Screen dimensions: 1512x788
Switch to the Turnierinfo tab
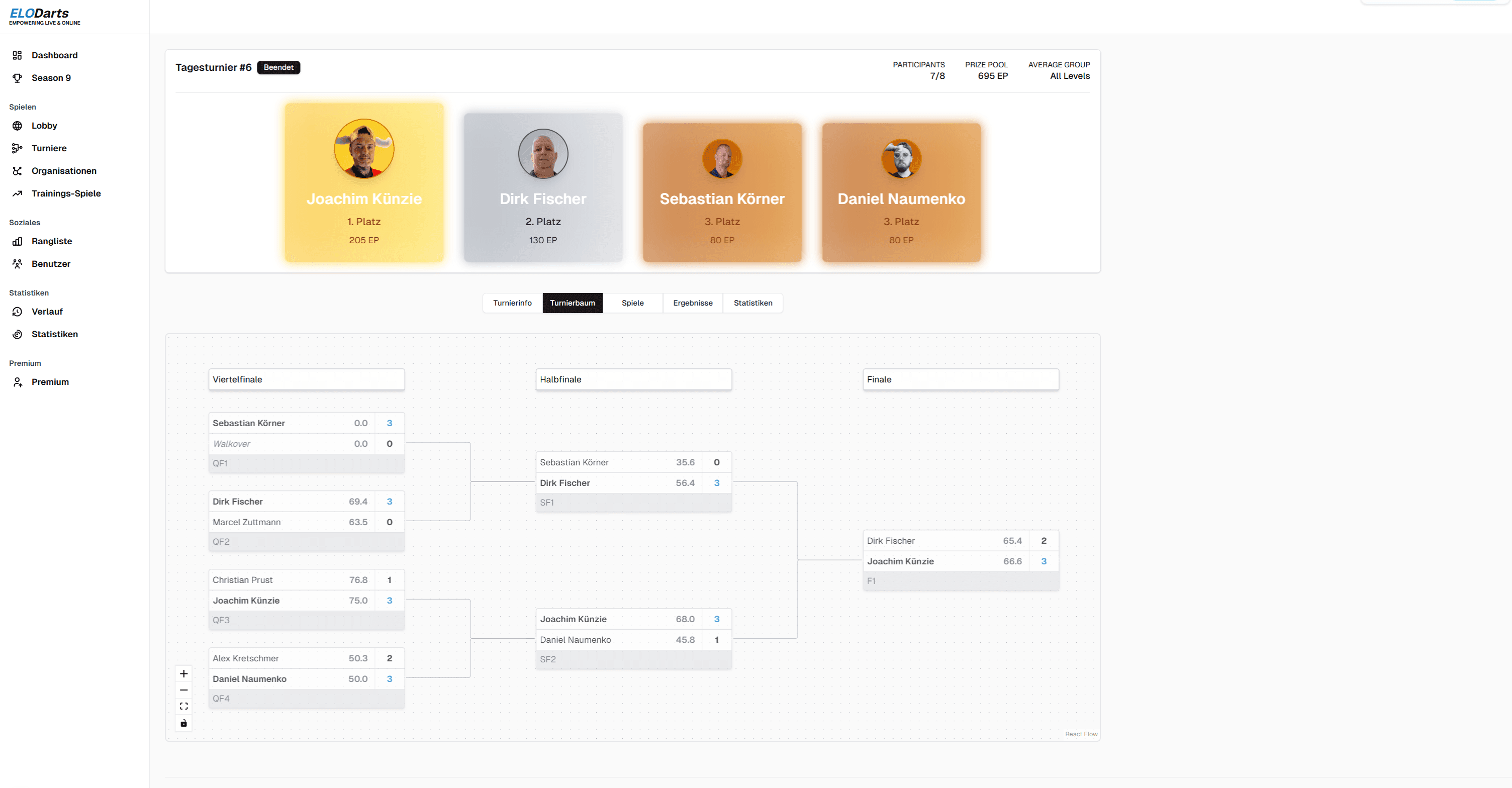click(x=512, y=303)
